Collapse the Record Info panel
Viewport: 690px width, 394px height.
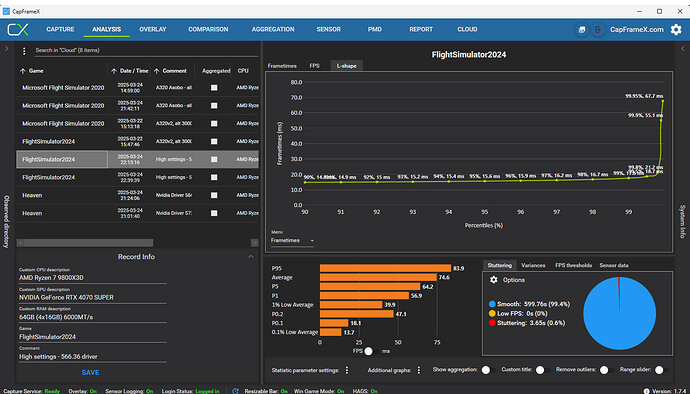[251, 257]
